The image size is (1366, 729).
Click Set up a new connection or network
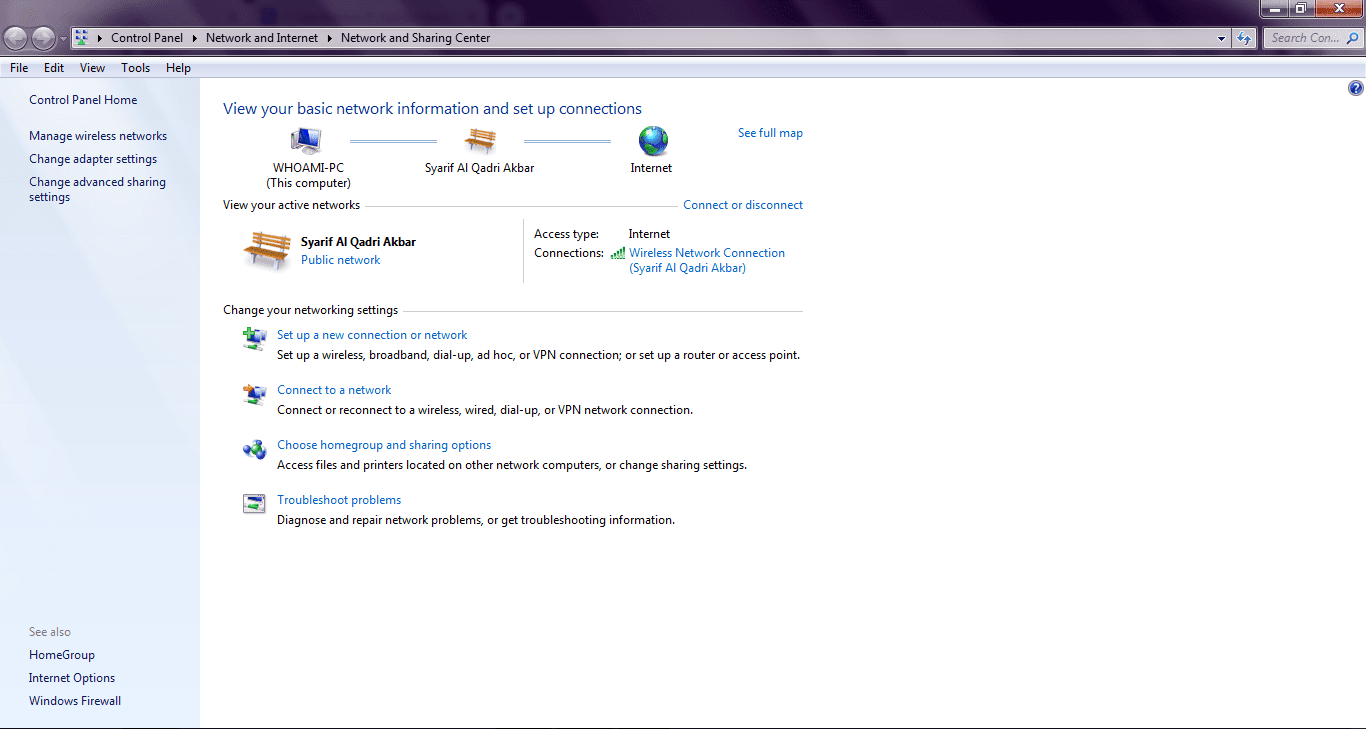pos(372,335)
